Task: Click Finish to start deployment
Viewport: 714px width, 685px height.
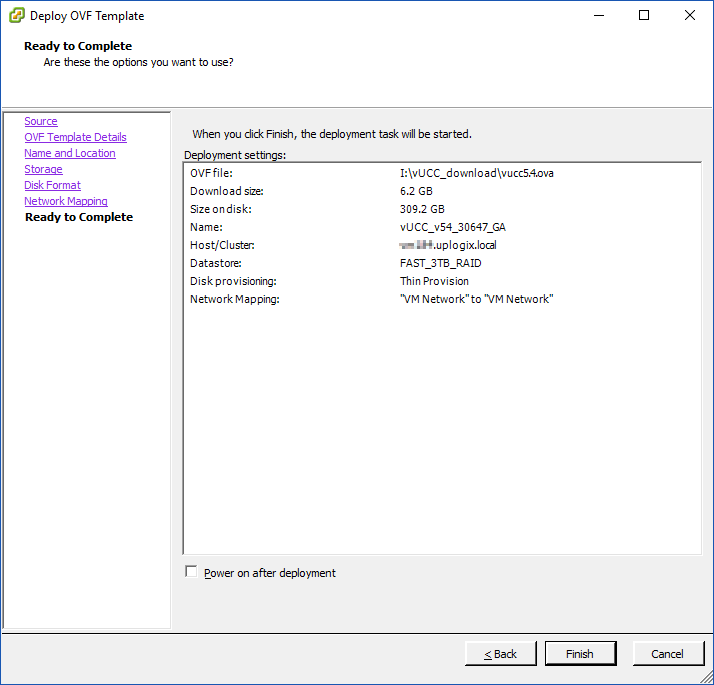Action: coord(580,654)
